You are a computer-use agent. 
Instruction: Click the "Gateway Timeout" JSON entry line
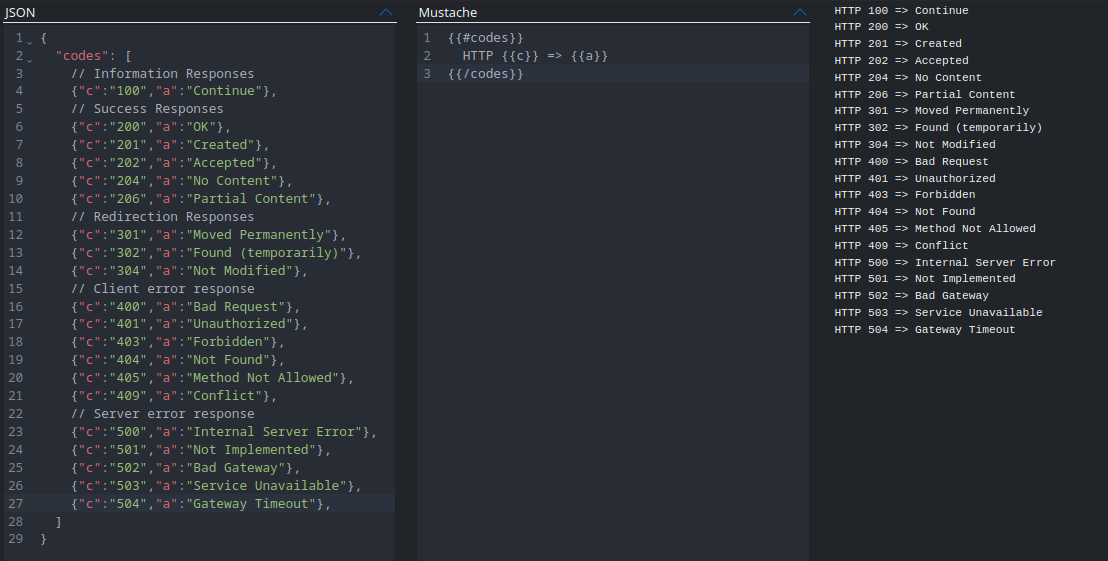pyautogui.click(x=200, y=504)
